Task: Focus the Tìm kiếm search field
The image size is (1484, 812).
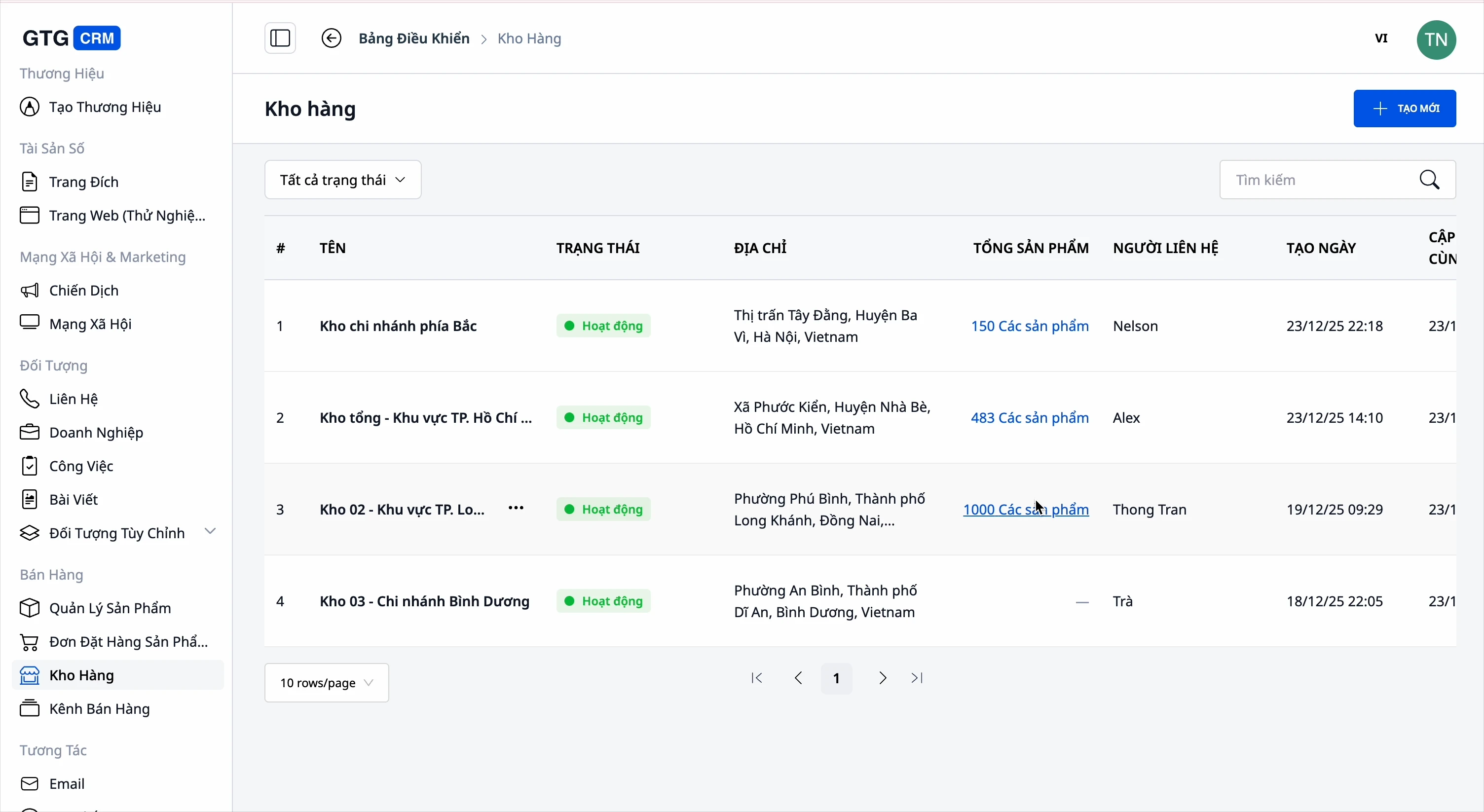Action: coord(1319,180)
